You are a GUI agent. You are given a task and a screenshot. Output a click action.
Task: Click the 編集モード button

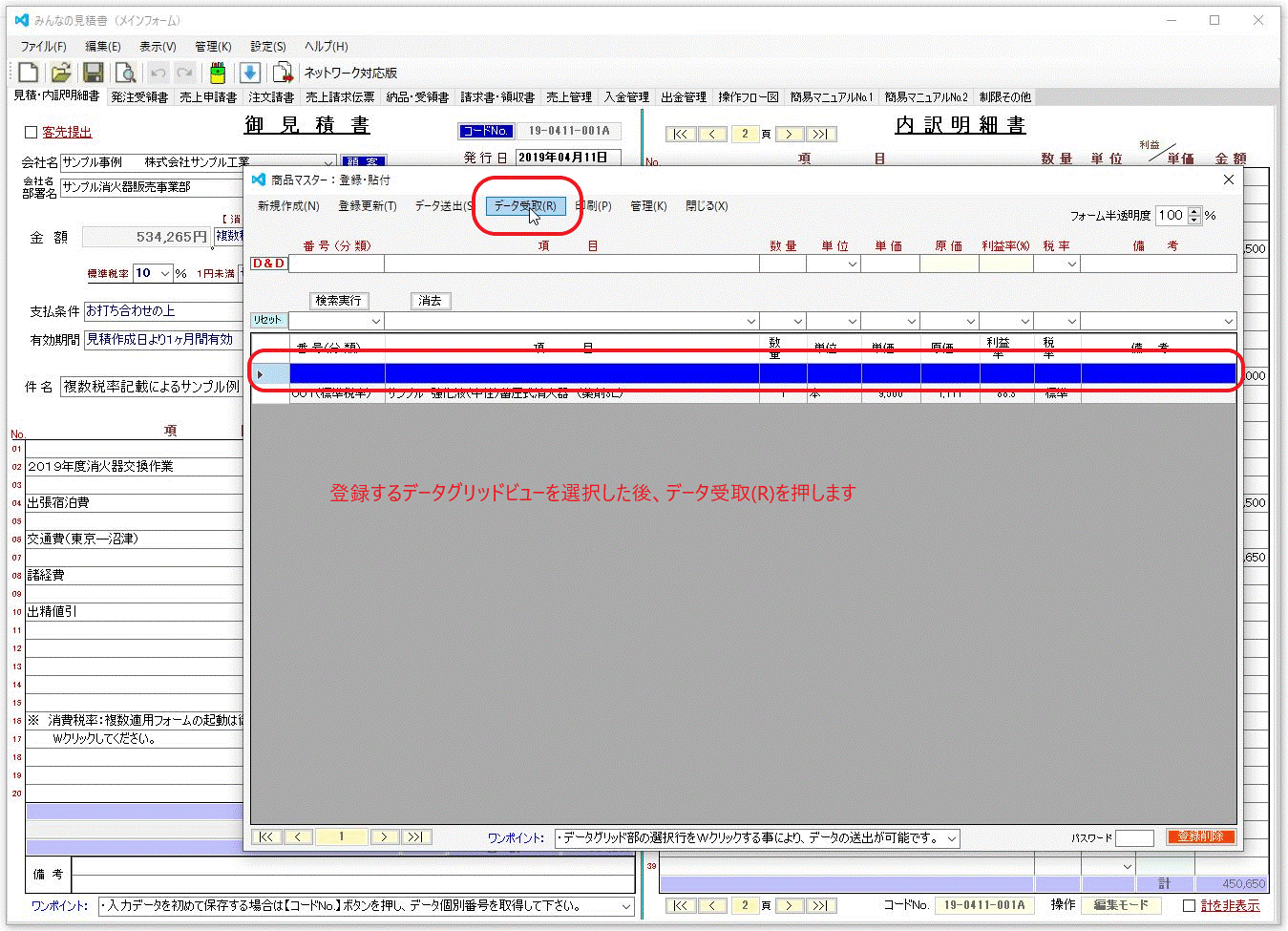[x=1121, y=905]
